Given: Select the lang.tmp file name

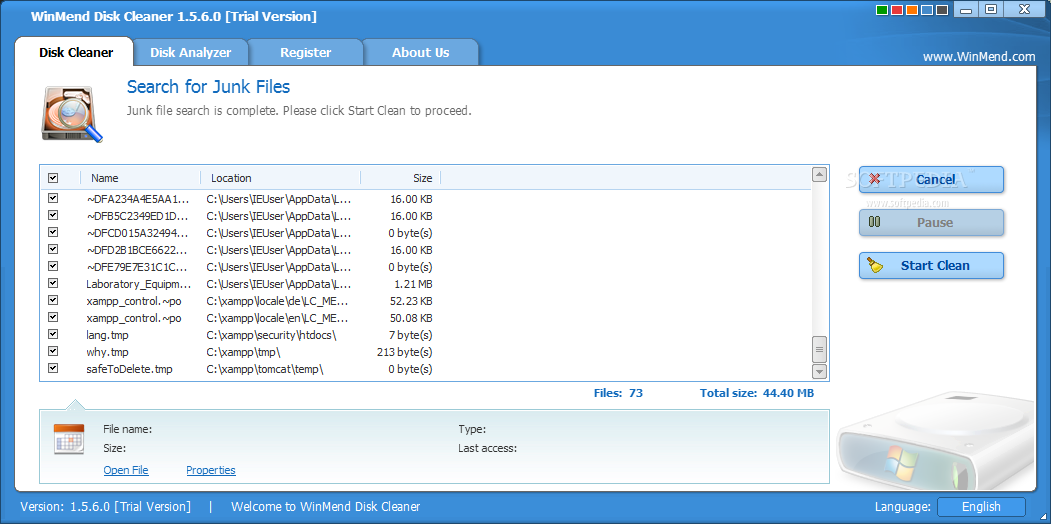Looking at the screenshot, I should click(x=107, y=335).
